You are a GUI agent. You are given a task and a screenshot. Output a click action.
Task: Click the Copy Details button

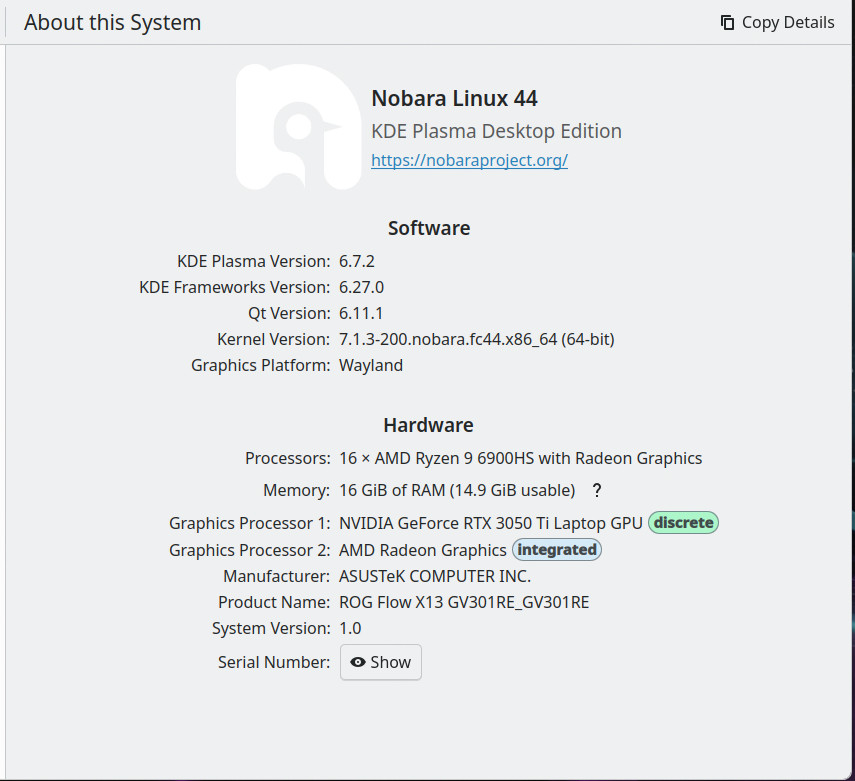[x=777, y=22]
